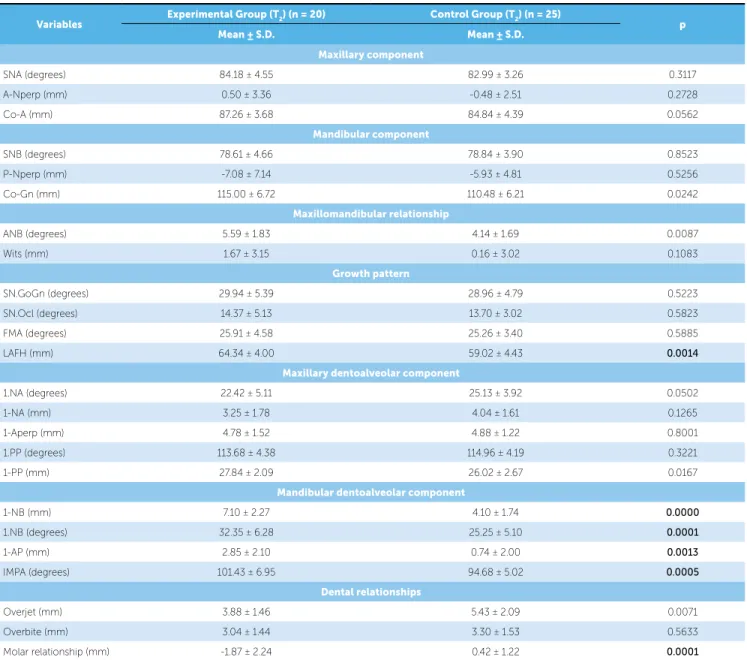Click the p-value '0.0167'

click(x=682, y=473)
